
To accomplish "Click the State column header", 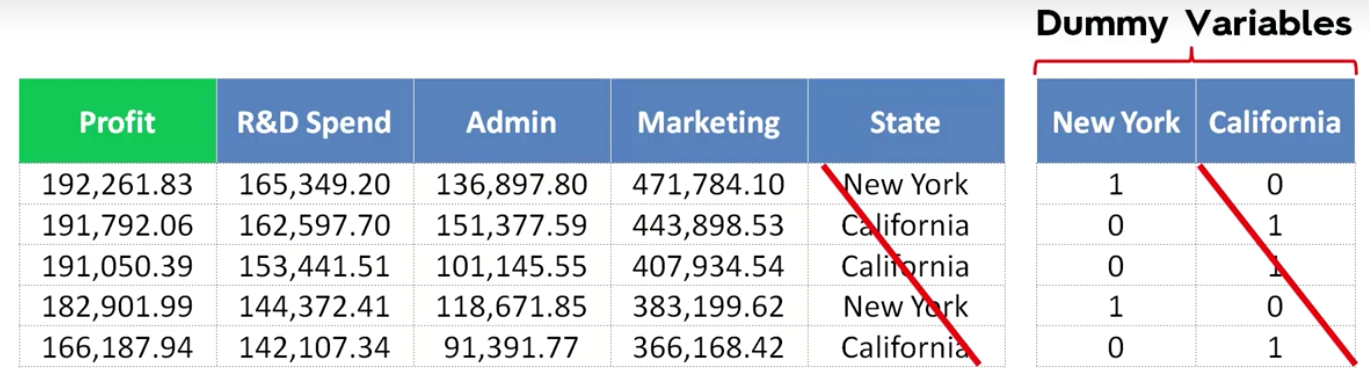I will pos(906,122).
